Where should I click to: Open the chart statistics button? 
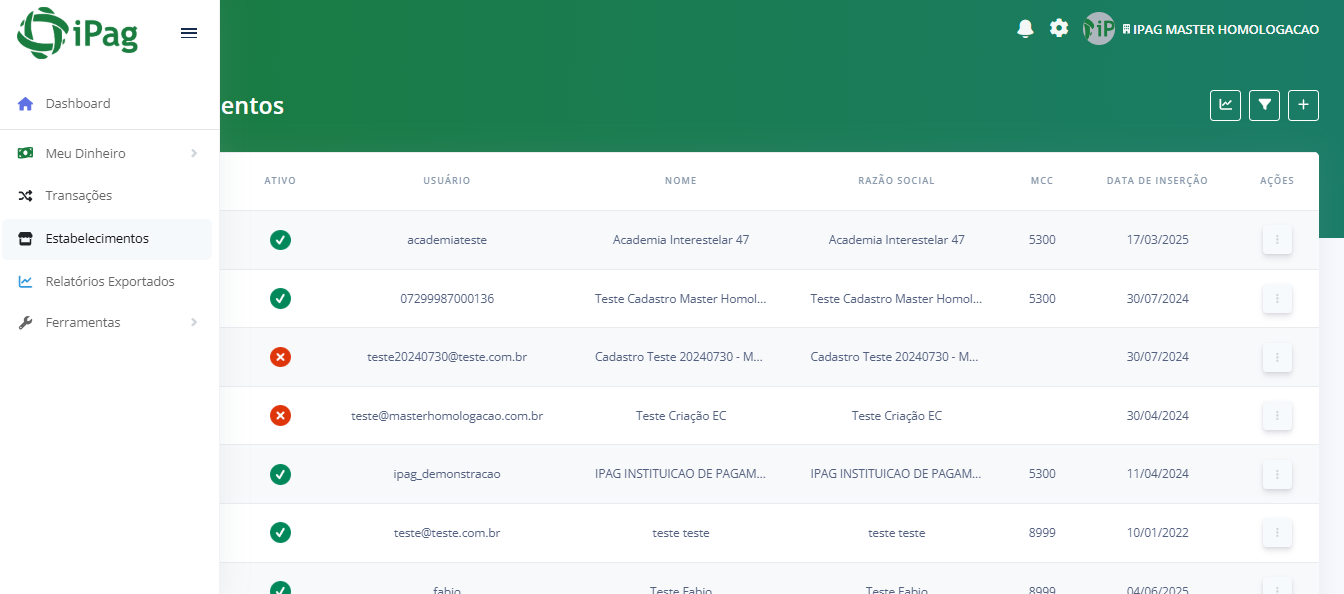pyautogui.click(x=1226, y=105)
